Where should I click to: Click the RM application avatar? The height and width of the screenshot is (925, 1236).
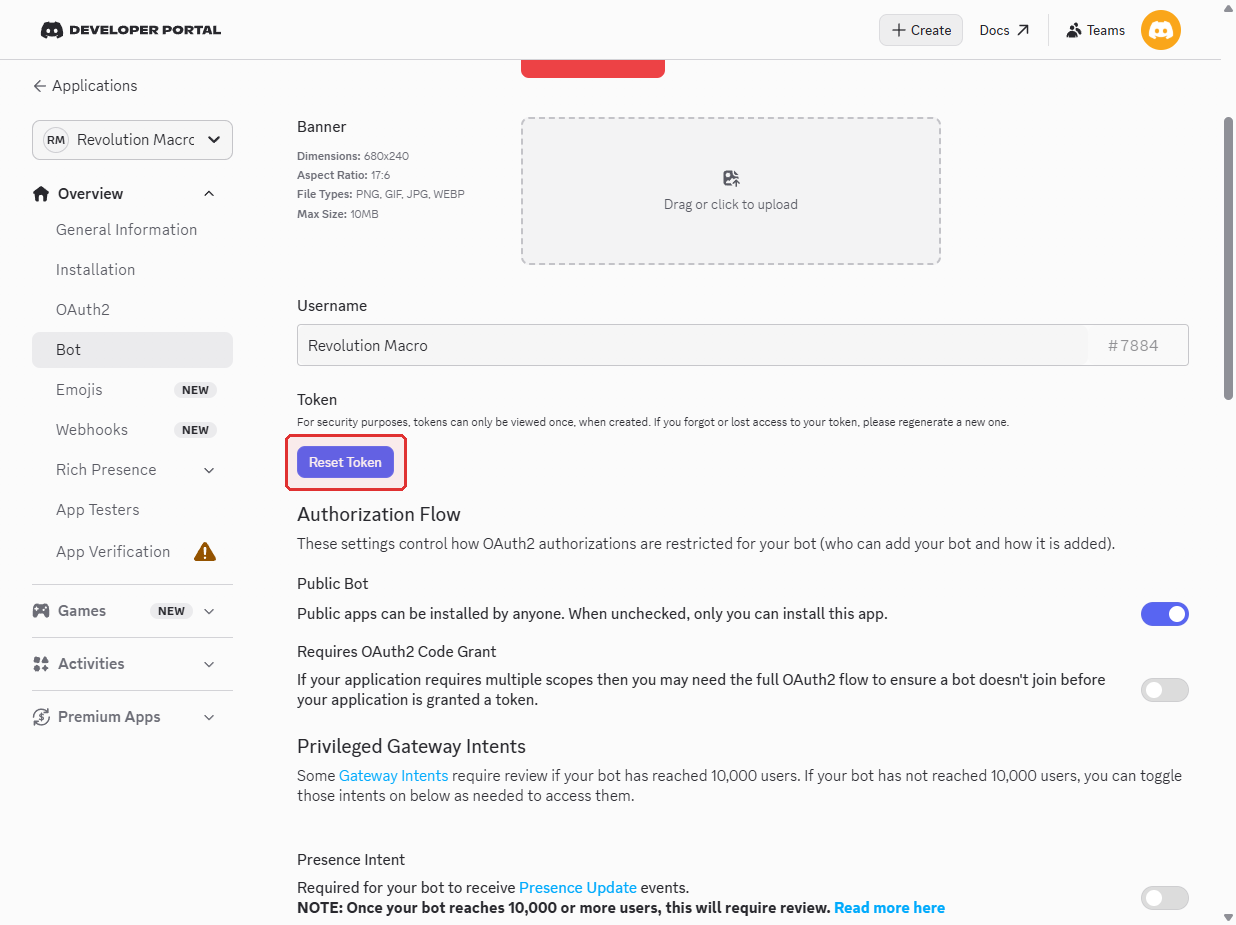click(56, 140)
